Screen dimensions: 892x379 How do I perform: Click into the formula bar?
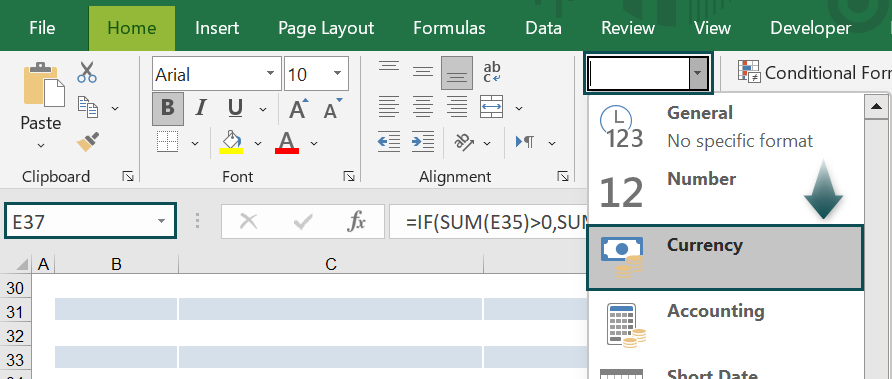pos(489,221)
